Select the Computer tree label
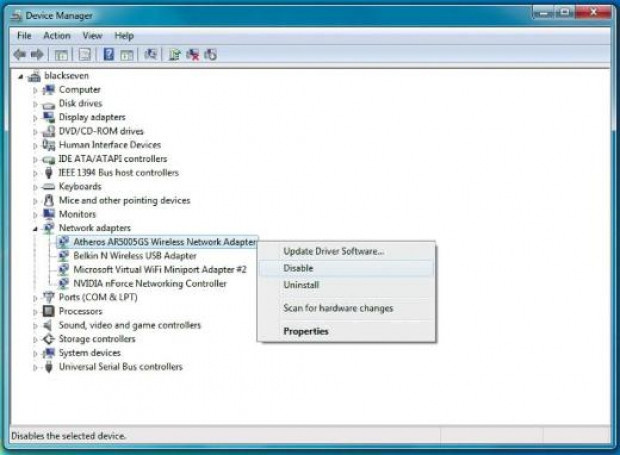The height and width of the screenshot is (455, 620). pyautogui.click(x=79, y=90)
